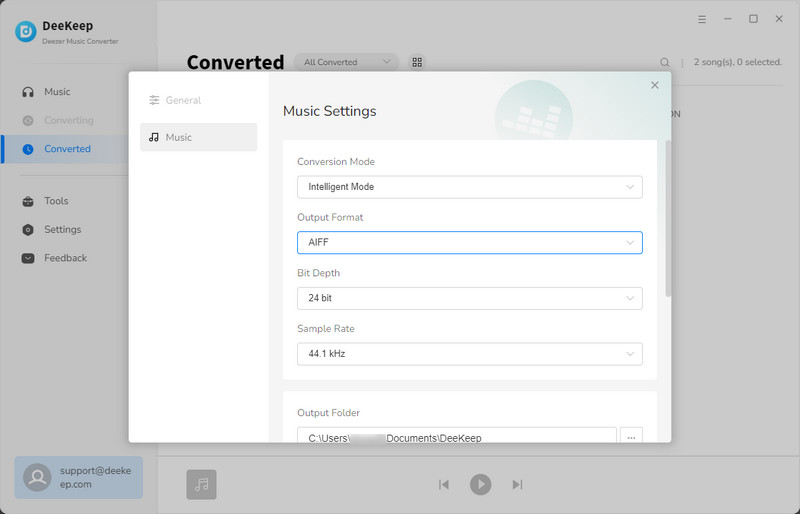This screenshot has height=514, width=800.
Task: Click the headphones icon beside Music
Action: coord(28,92)
